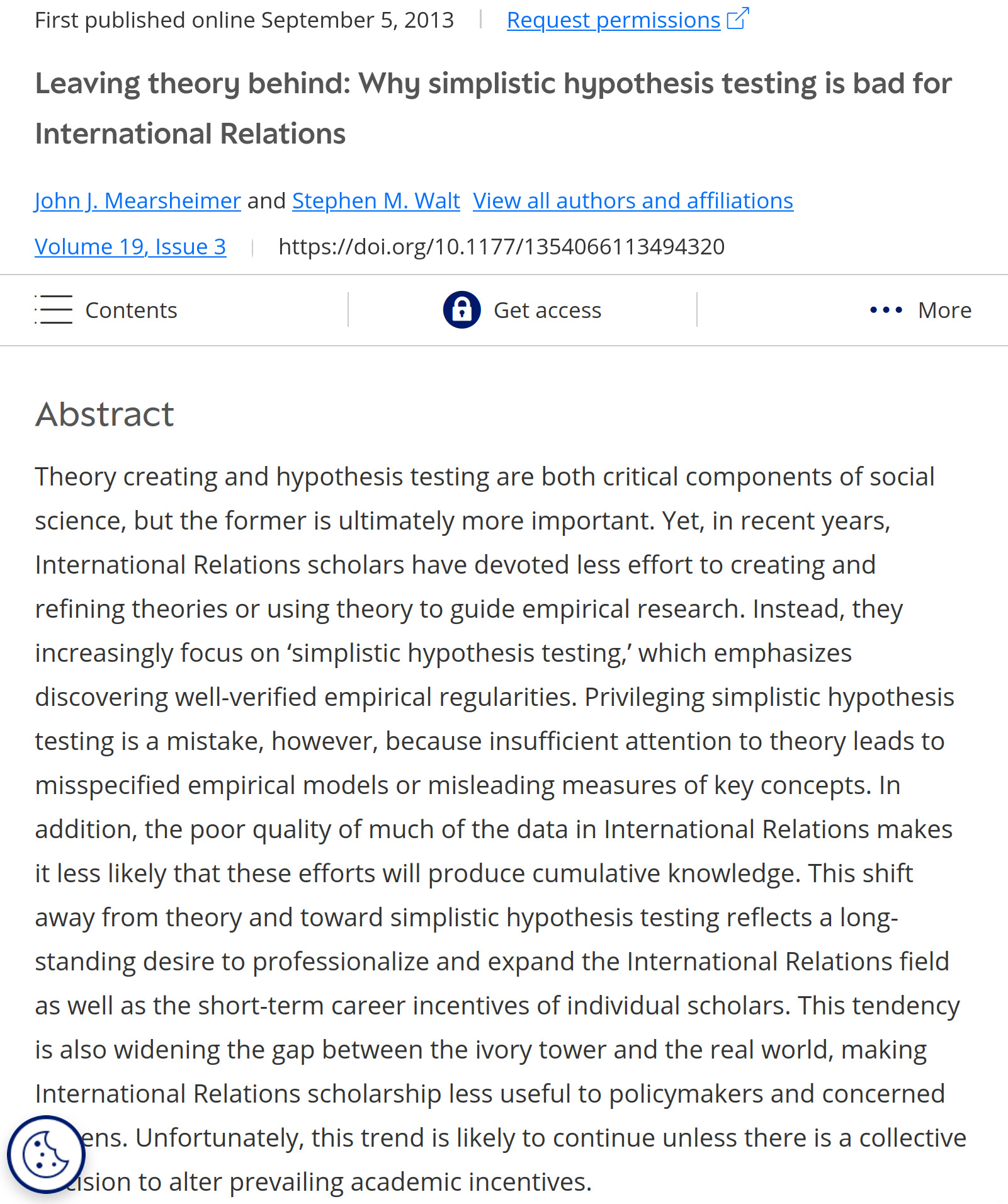Image resolution: width=1008 pixels, height=1204 pixels.
Task: Expand the More options label
Action: pos(944,310)
